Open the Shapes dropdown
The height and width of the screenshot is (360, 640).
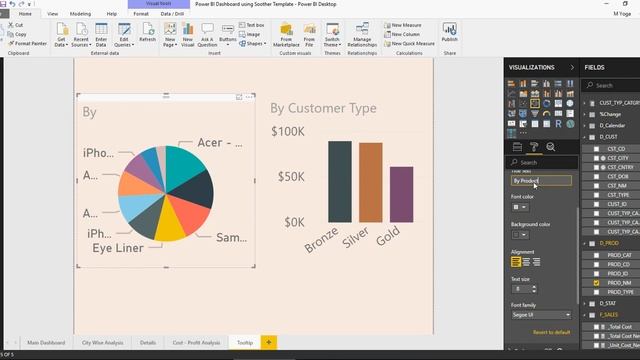[x=253, y=43]
